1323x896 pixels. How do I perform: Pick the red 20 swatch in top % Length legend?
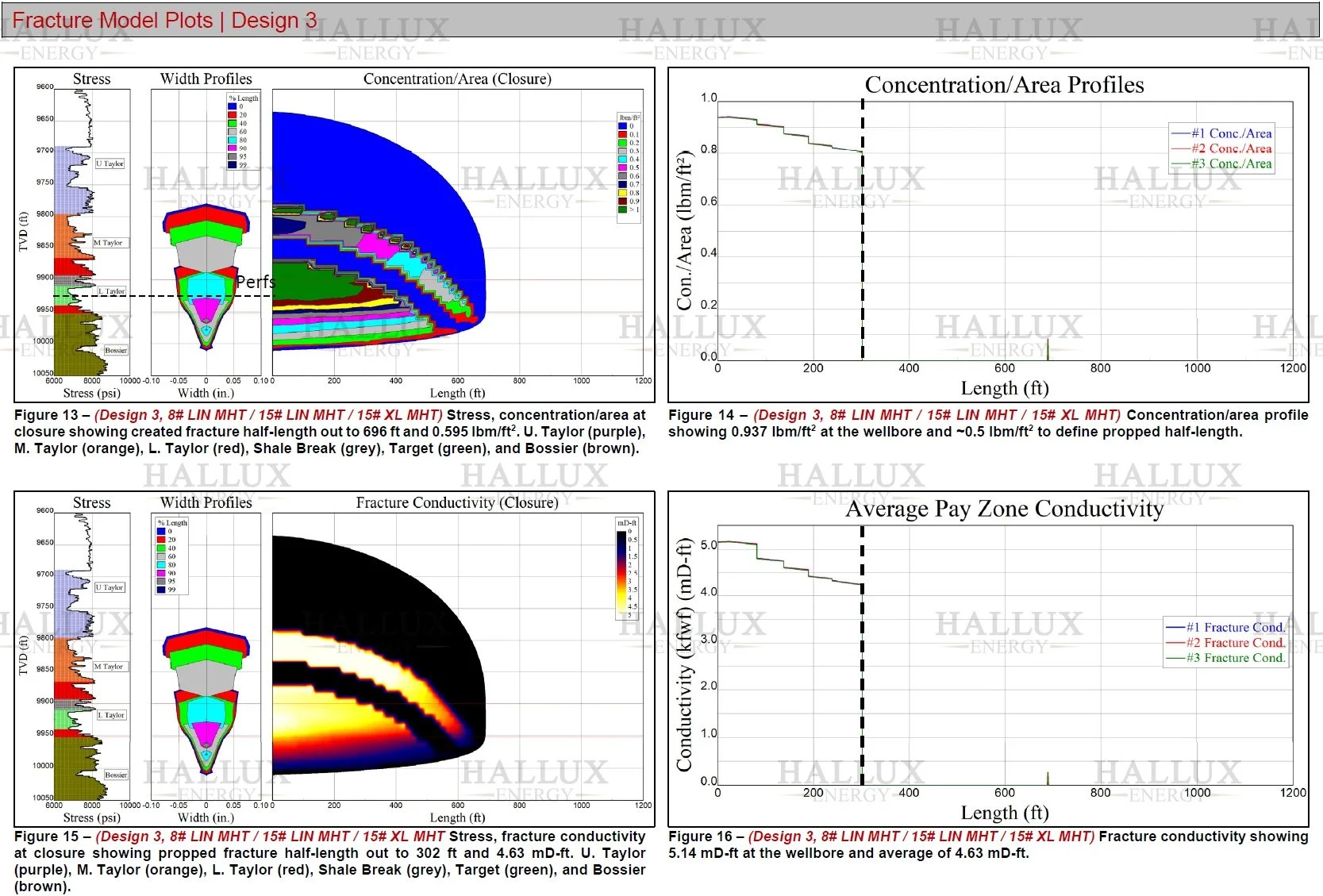(233, 115)
